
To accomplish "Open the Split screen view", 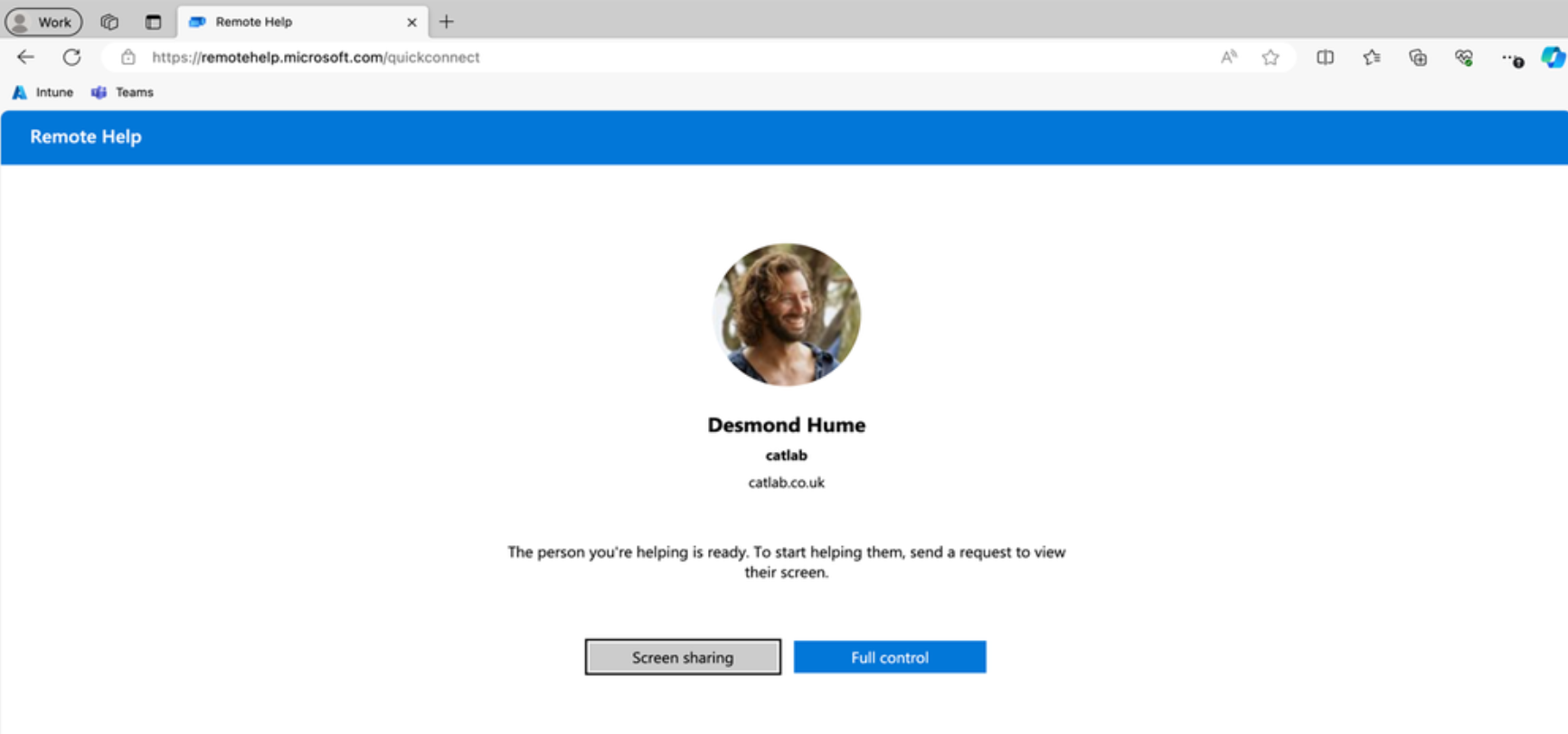I will (1325, 57).
